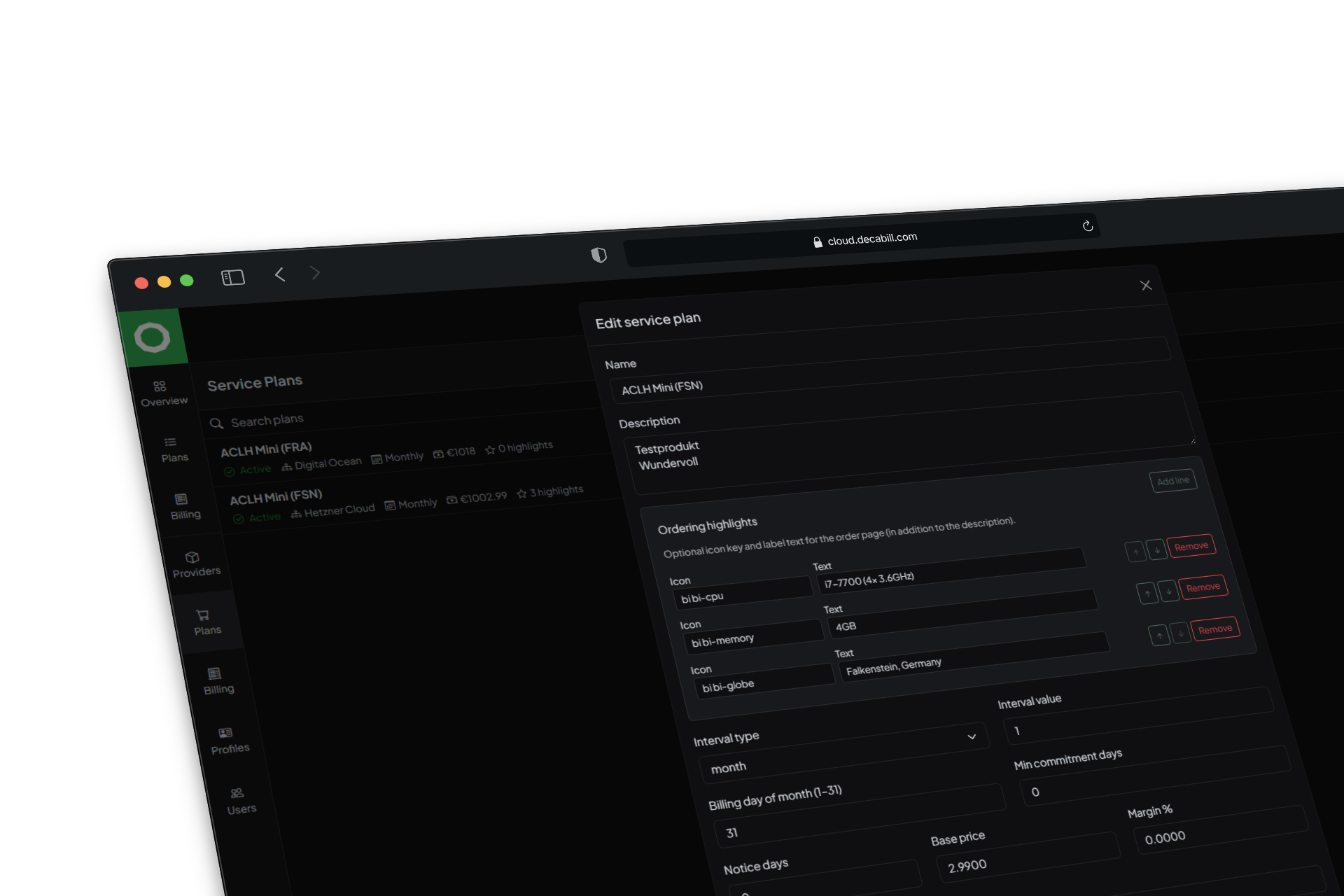
Task: Click the Margin % field showing 0.0000
Action: tap(1221, 828)
